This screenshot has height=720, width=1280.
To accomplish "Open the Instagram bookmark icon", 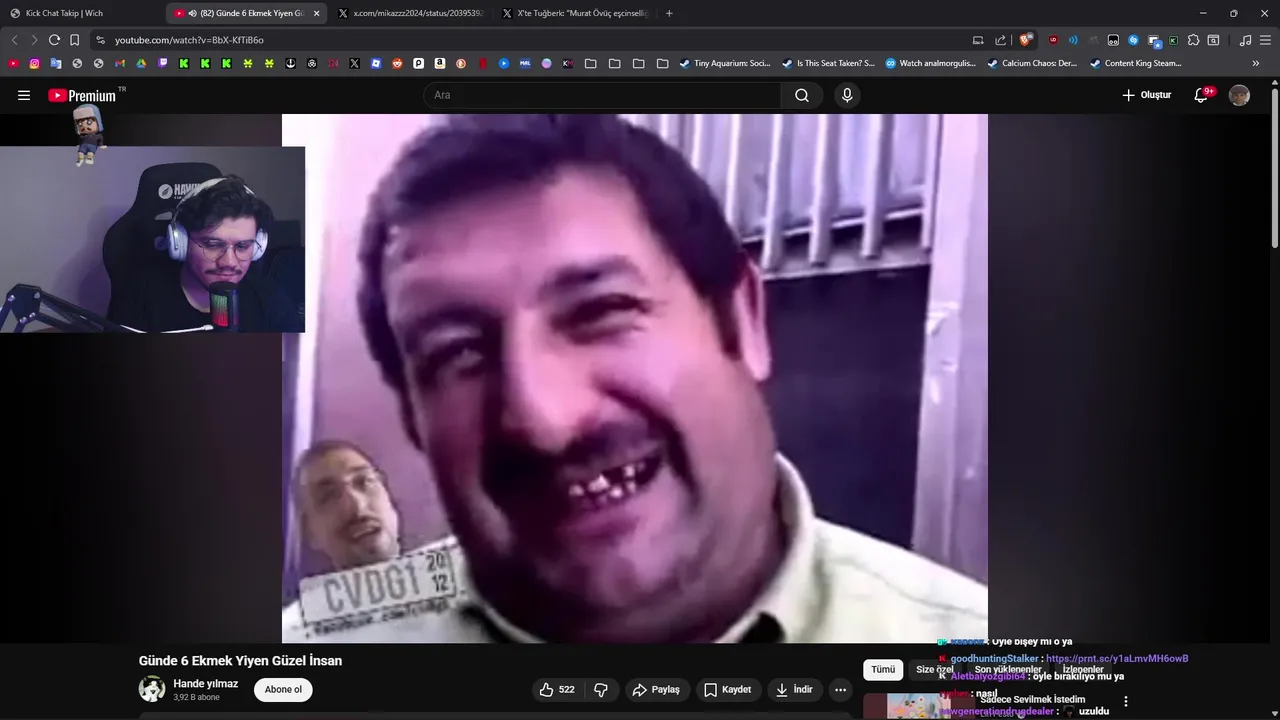I will point(34,63).
